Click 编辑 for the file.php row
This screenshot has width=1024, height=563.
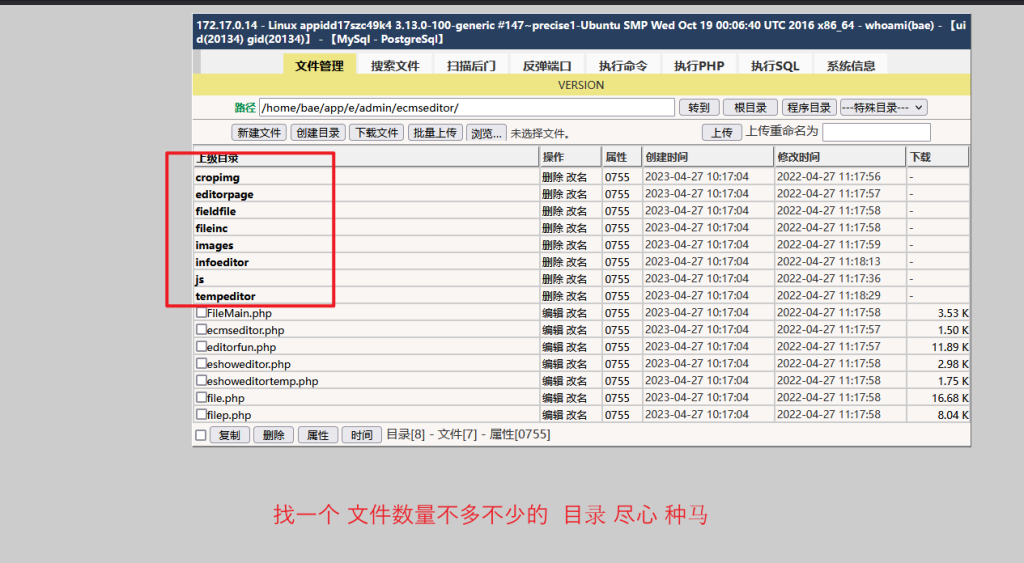click(x=552, y=398)
